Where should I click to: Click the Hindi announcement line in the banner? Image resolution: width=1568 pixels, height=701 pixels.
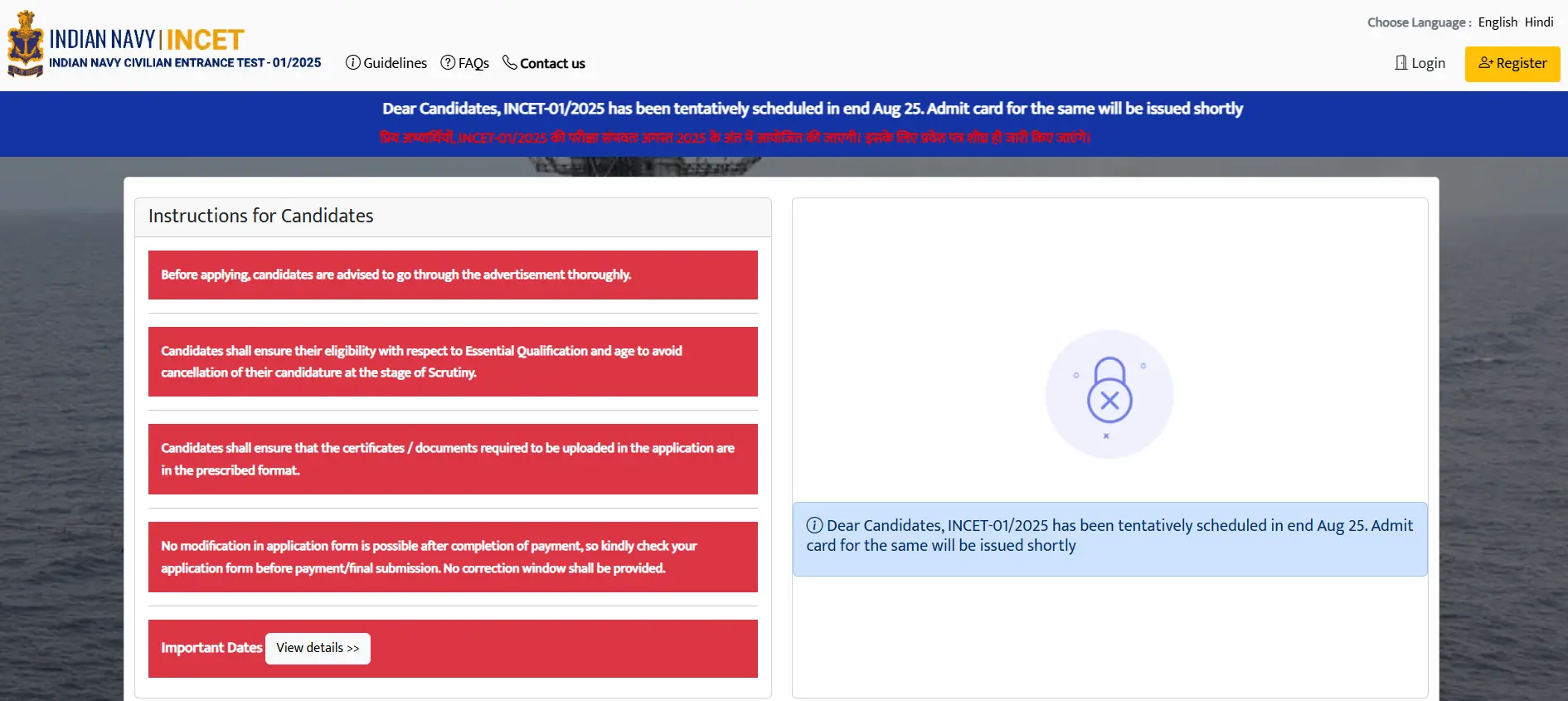(735, 138)
